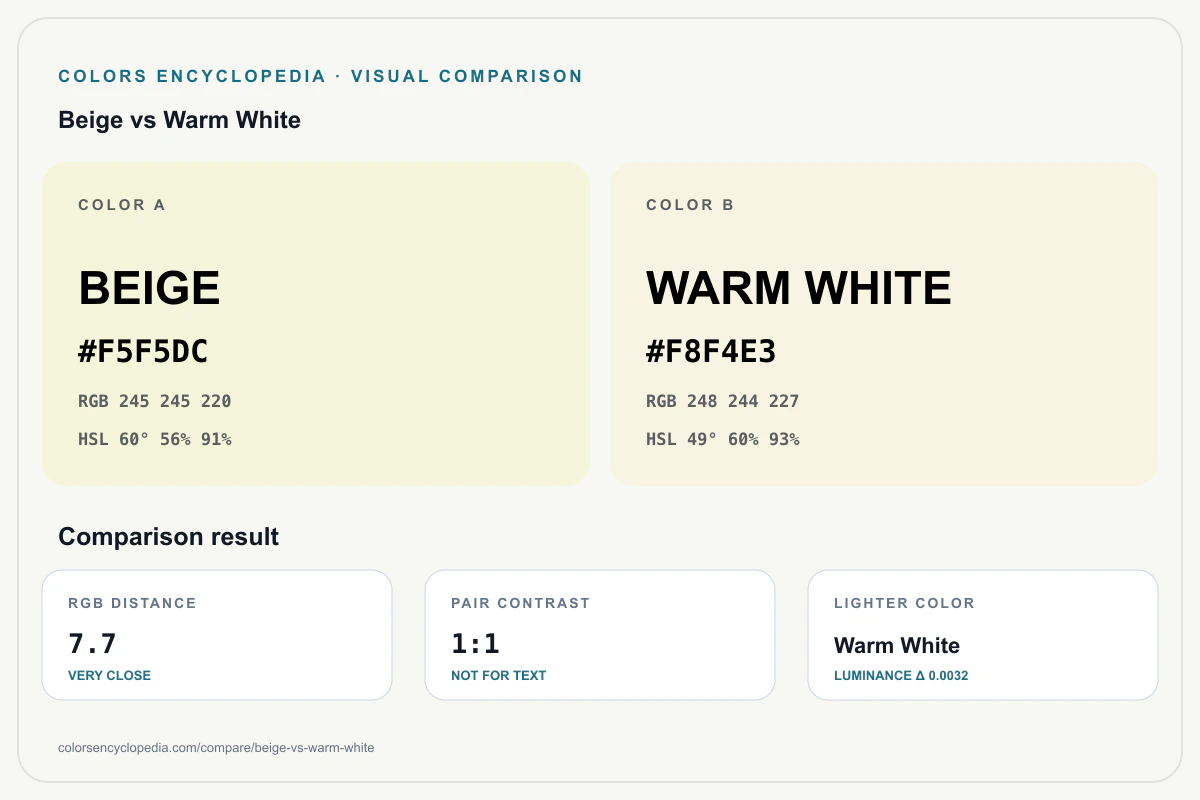
Task: Click the 'HSL 60° 56% 91%' value
Action: click(155, 439)
